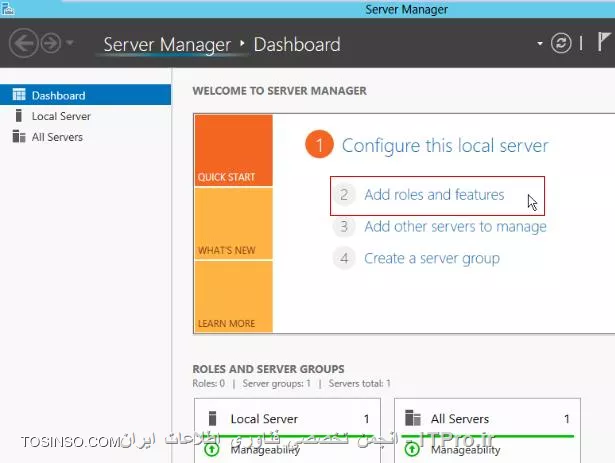This screenshot has height=463, width=615.
Task: Open the LEARN MORE tile
Action: coord(233,297)
